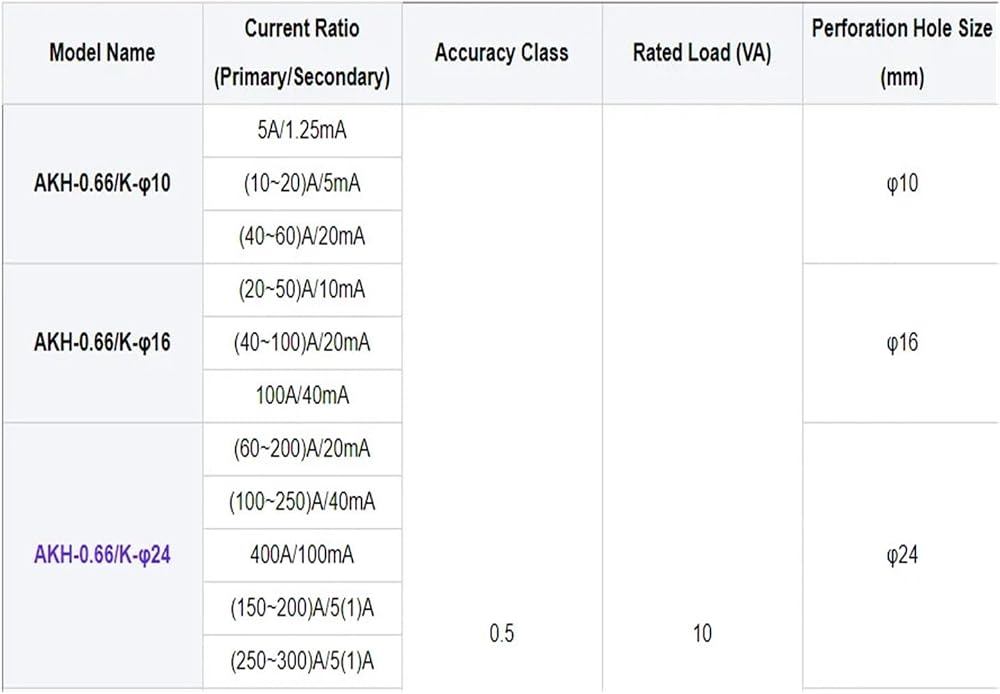Select the AKH-0.66/K-φ10 model name cell
The height and width of the screenshot is (694, 1000).
point(102,184)
